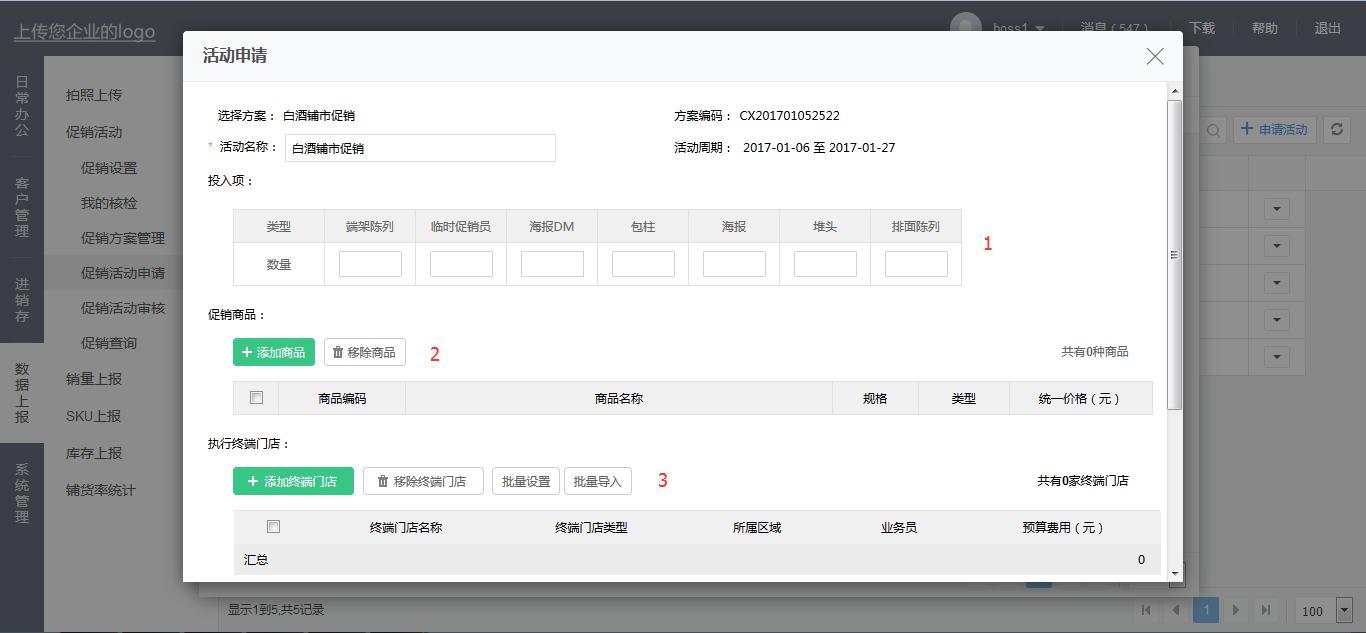Click the refresh icon beside 申请活动
The image size is (1366, 633).
[1336, 129]
